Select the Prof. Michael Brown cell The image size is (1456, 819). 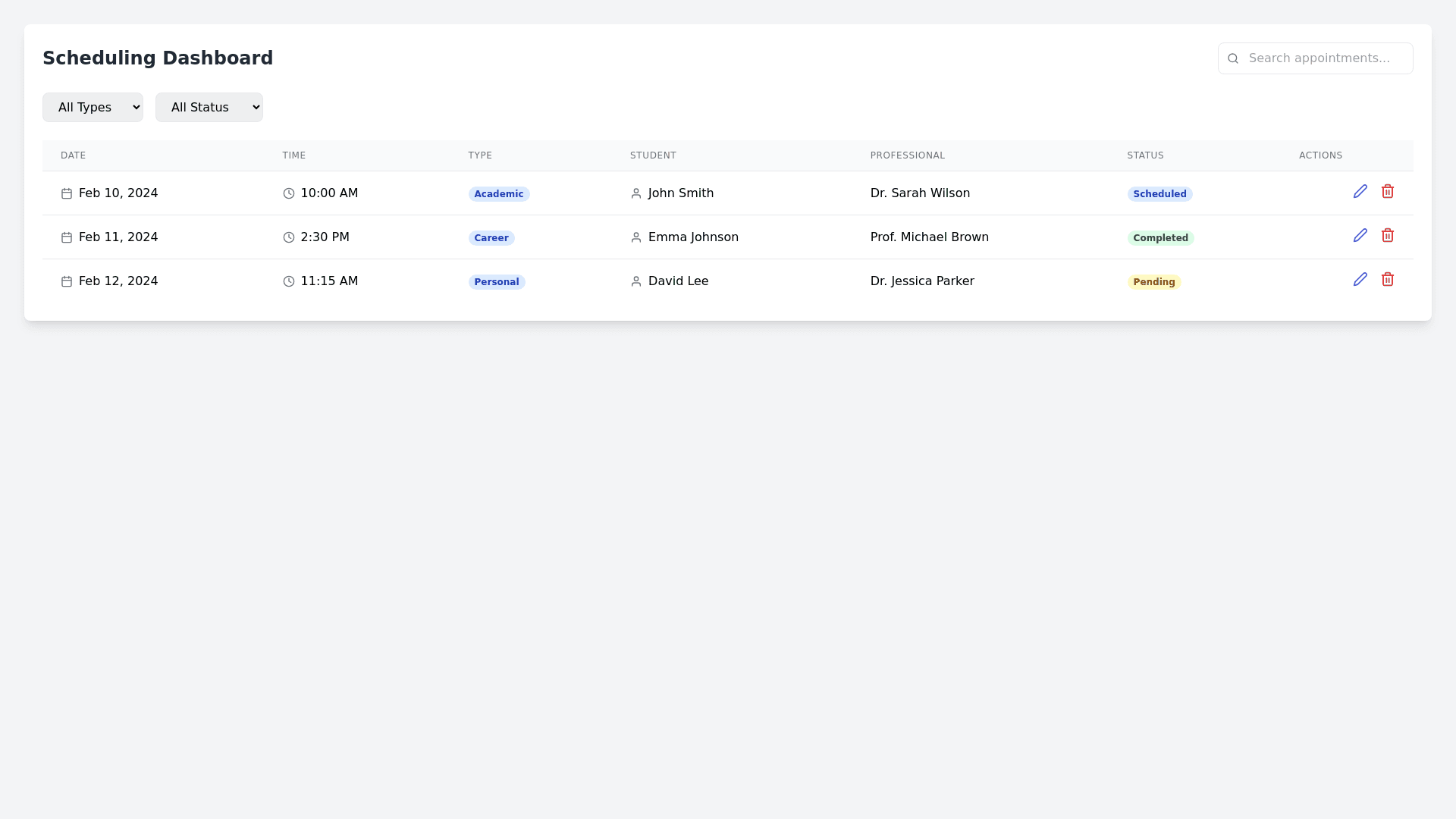(929, 237)
